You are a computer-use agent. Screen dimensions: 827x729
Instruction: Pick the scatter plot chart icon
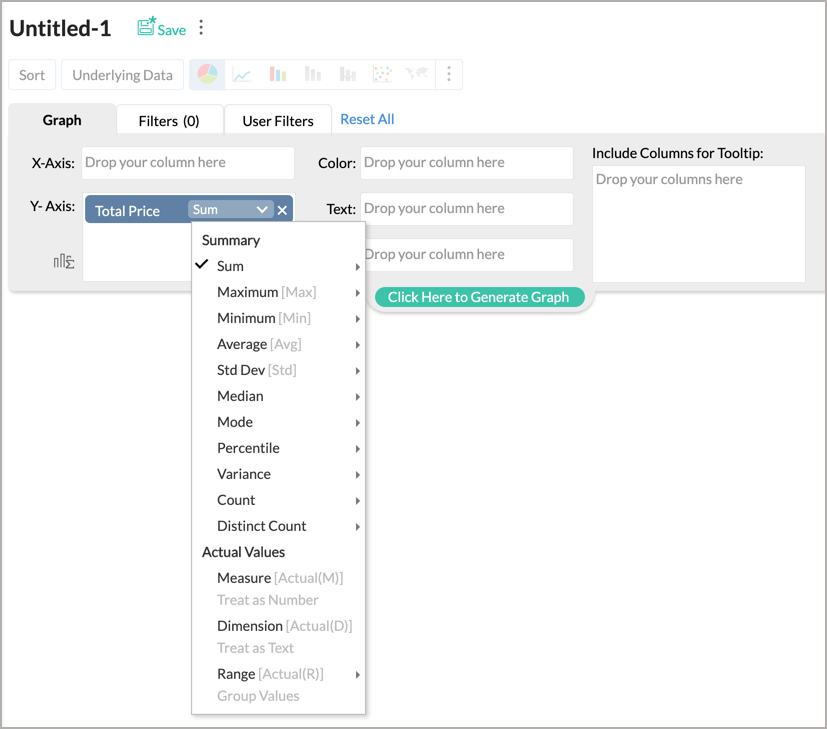pyautogui.click(x=381, y=74)
